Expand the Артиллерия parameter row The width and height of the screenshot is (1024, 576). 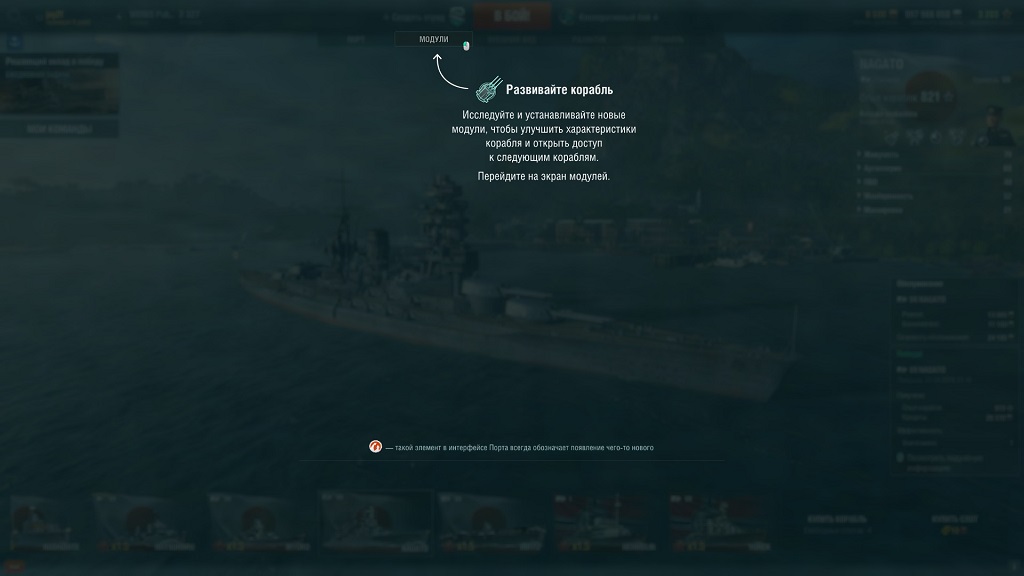click(935, 168)
